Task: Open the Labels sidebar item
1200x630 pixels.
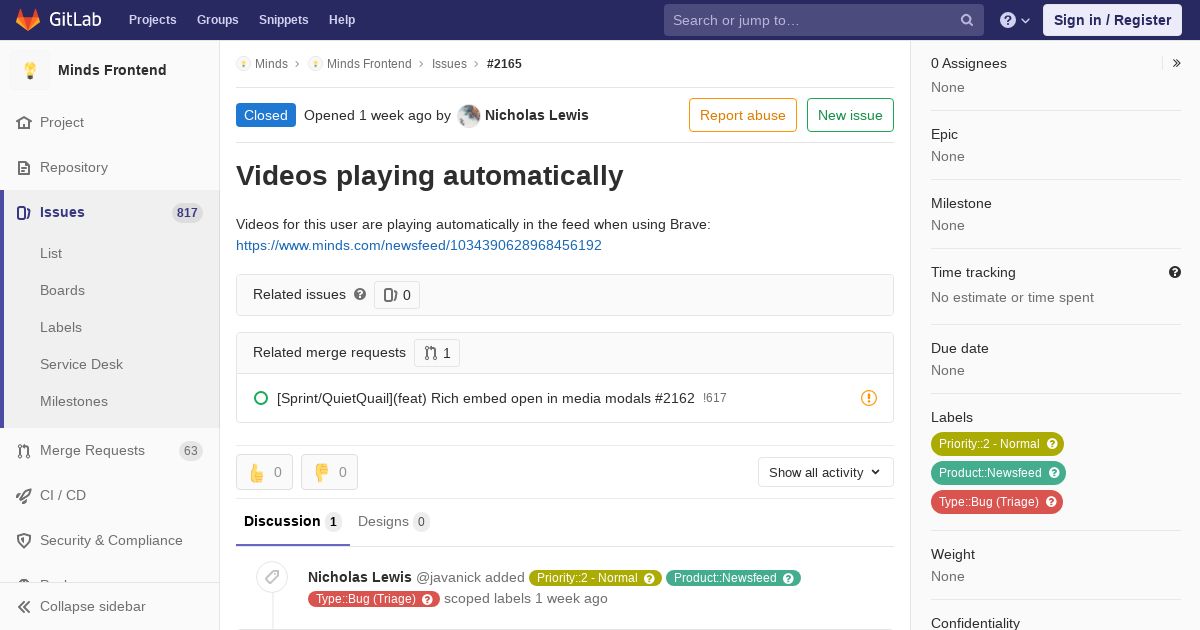Action: click(x=61, y=327)
